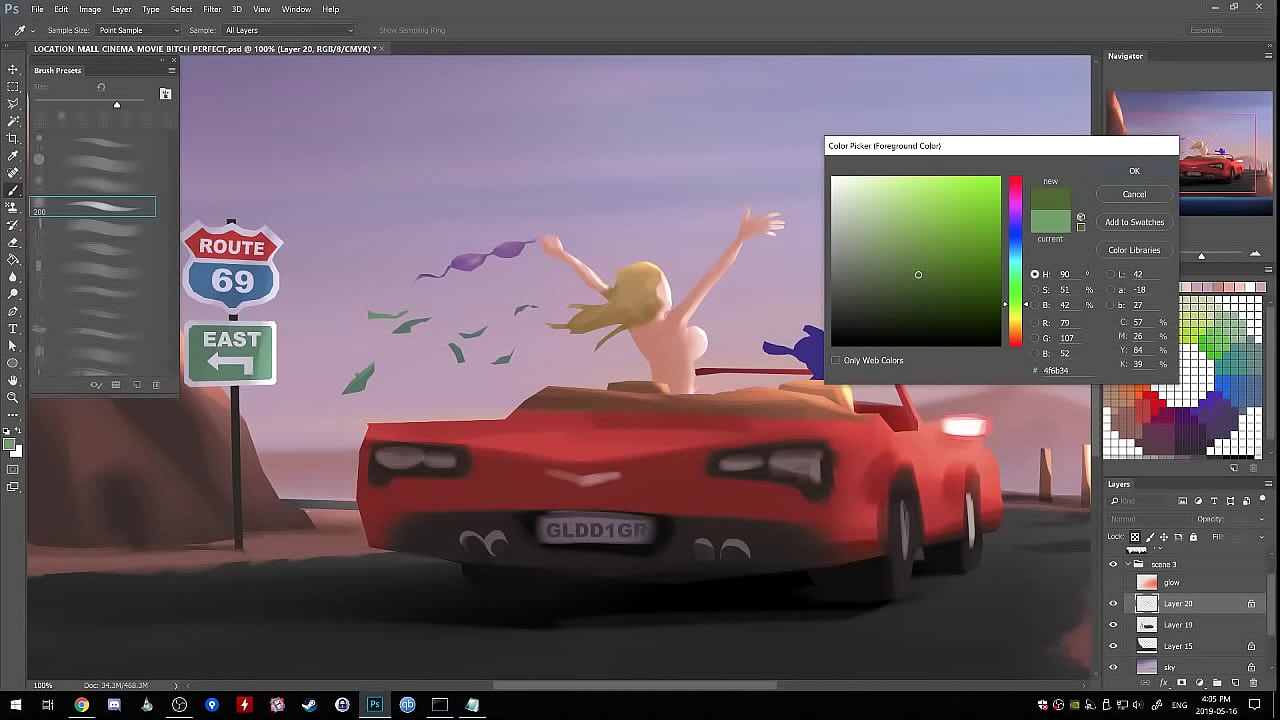Activate the Hand tool
The image size is (1280, 720).
click(13, 380)
